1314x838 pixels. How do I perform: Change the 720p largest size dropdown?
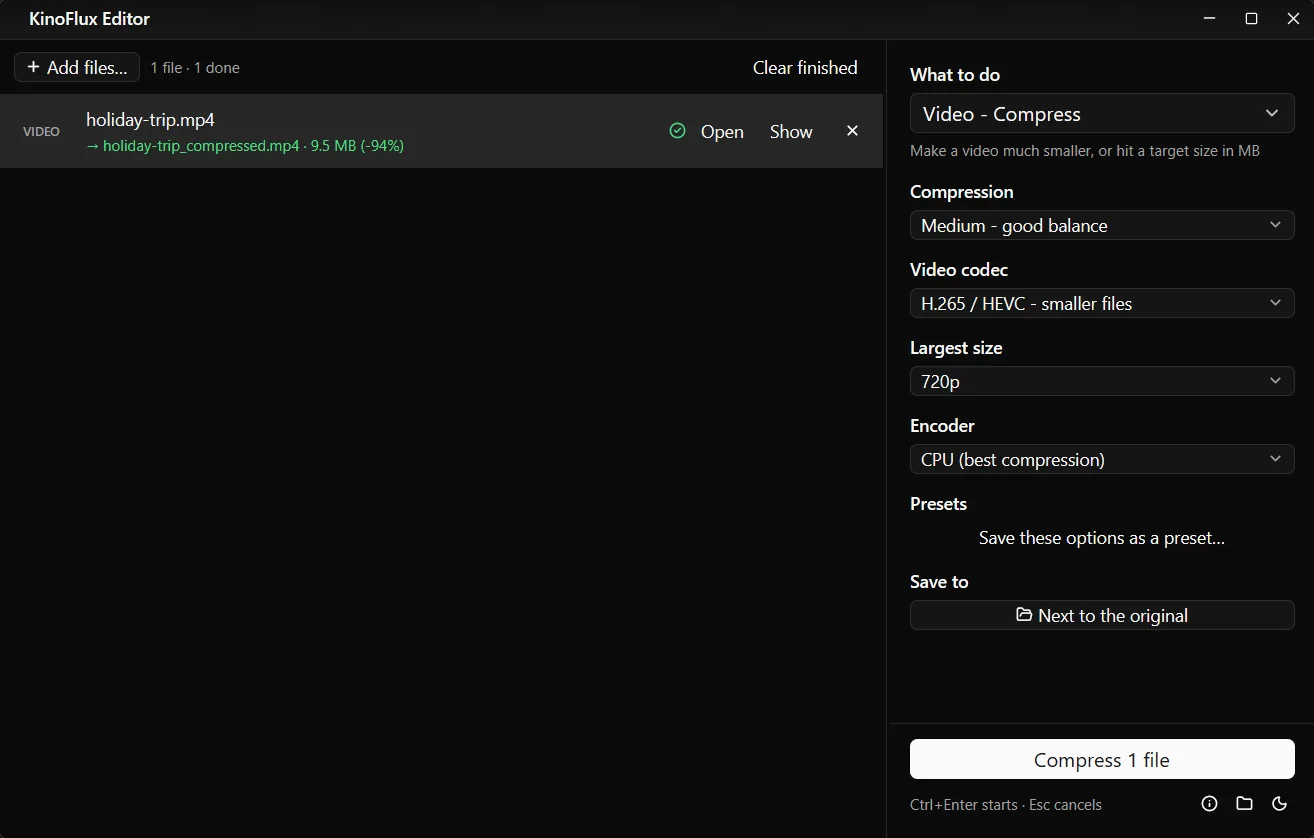click(1102, 381)
